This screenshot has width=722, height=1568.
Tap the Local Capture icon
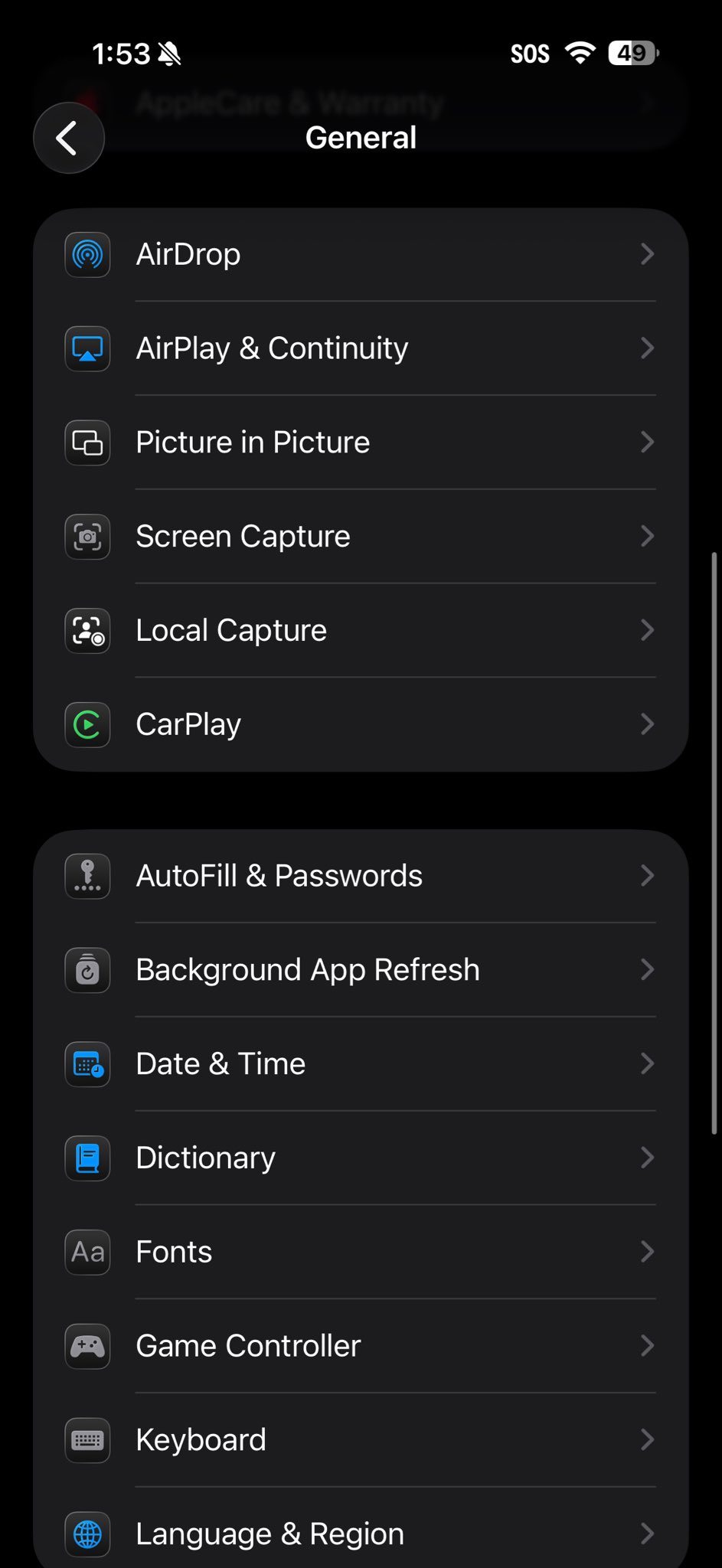tap(87, 631)
